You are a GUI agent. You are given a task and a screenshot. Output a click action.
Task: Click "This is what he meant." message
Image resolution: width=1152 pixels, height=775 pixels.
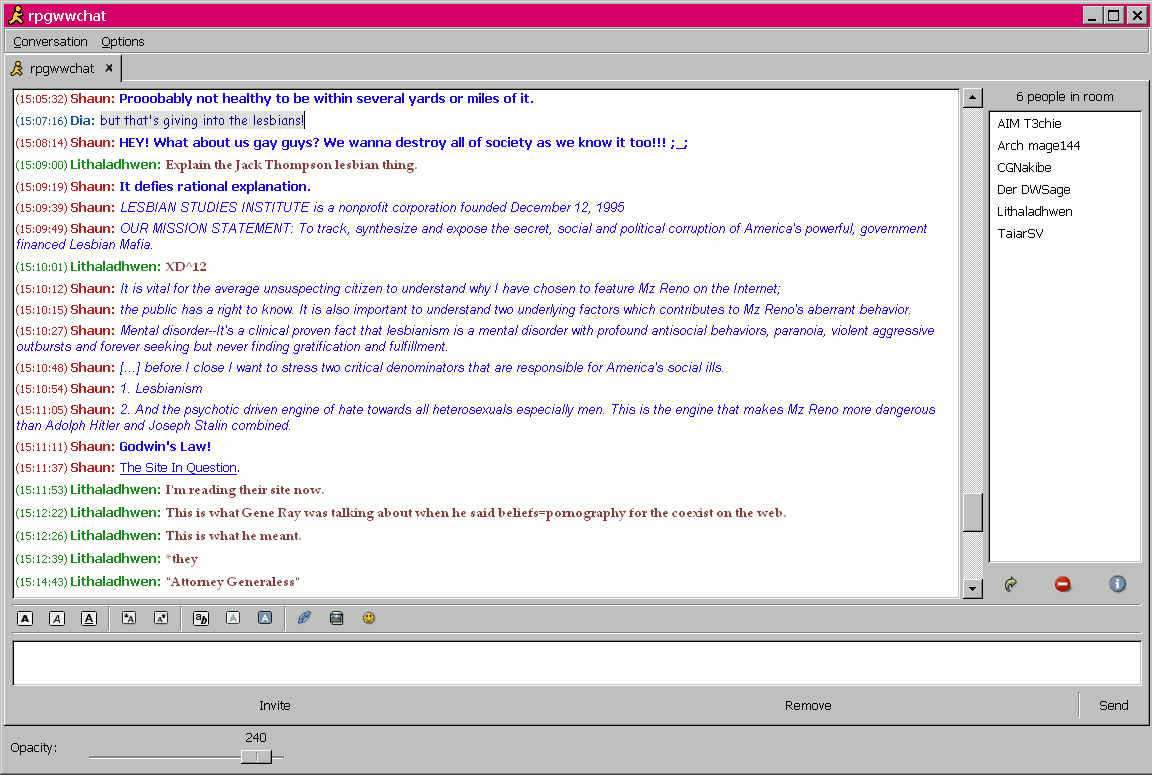pos(234,536)
